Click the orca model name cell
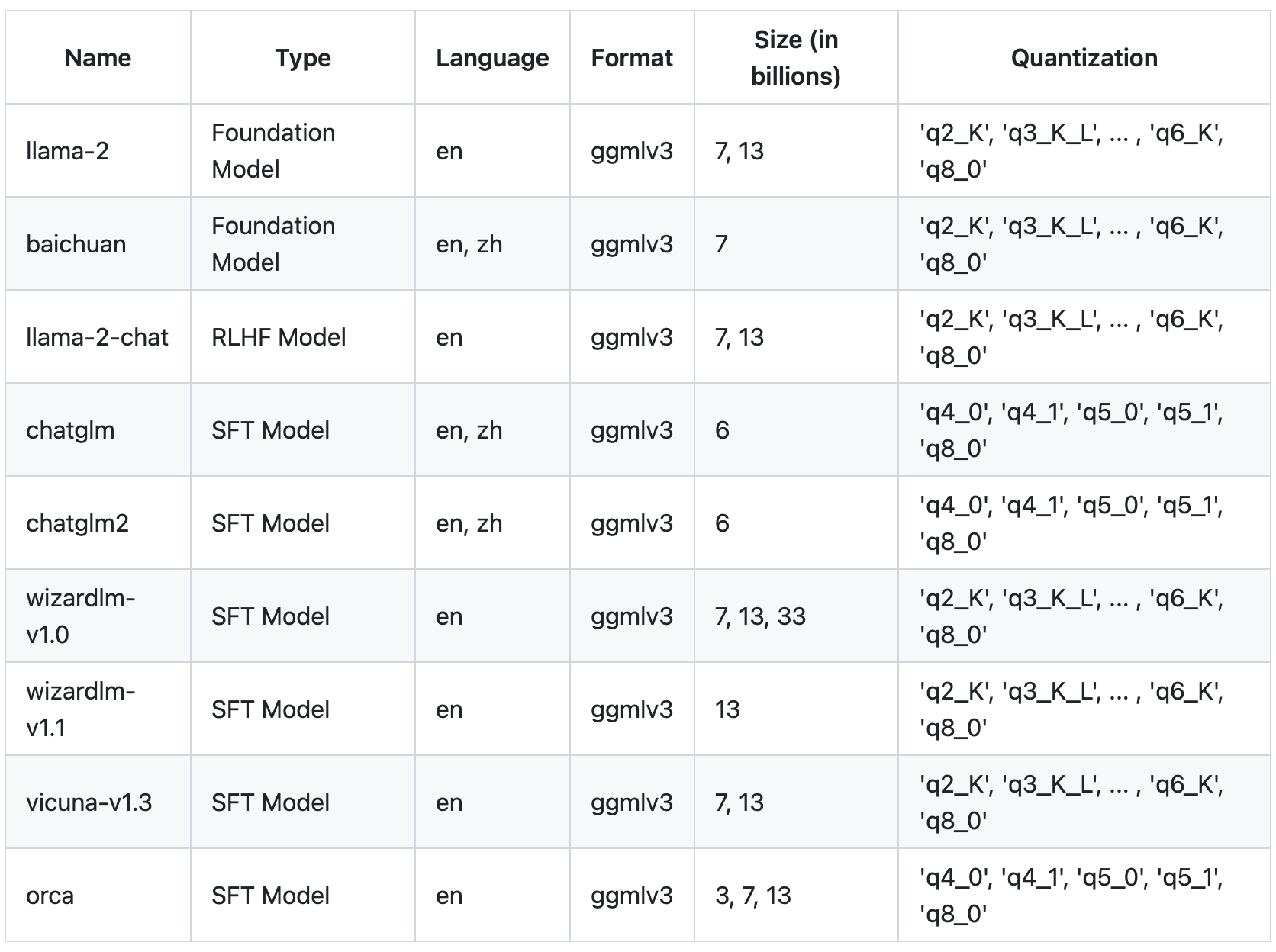1276x952 pixels. click(50, 896)
